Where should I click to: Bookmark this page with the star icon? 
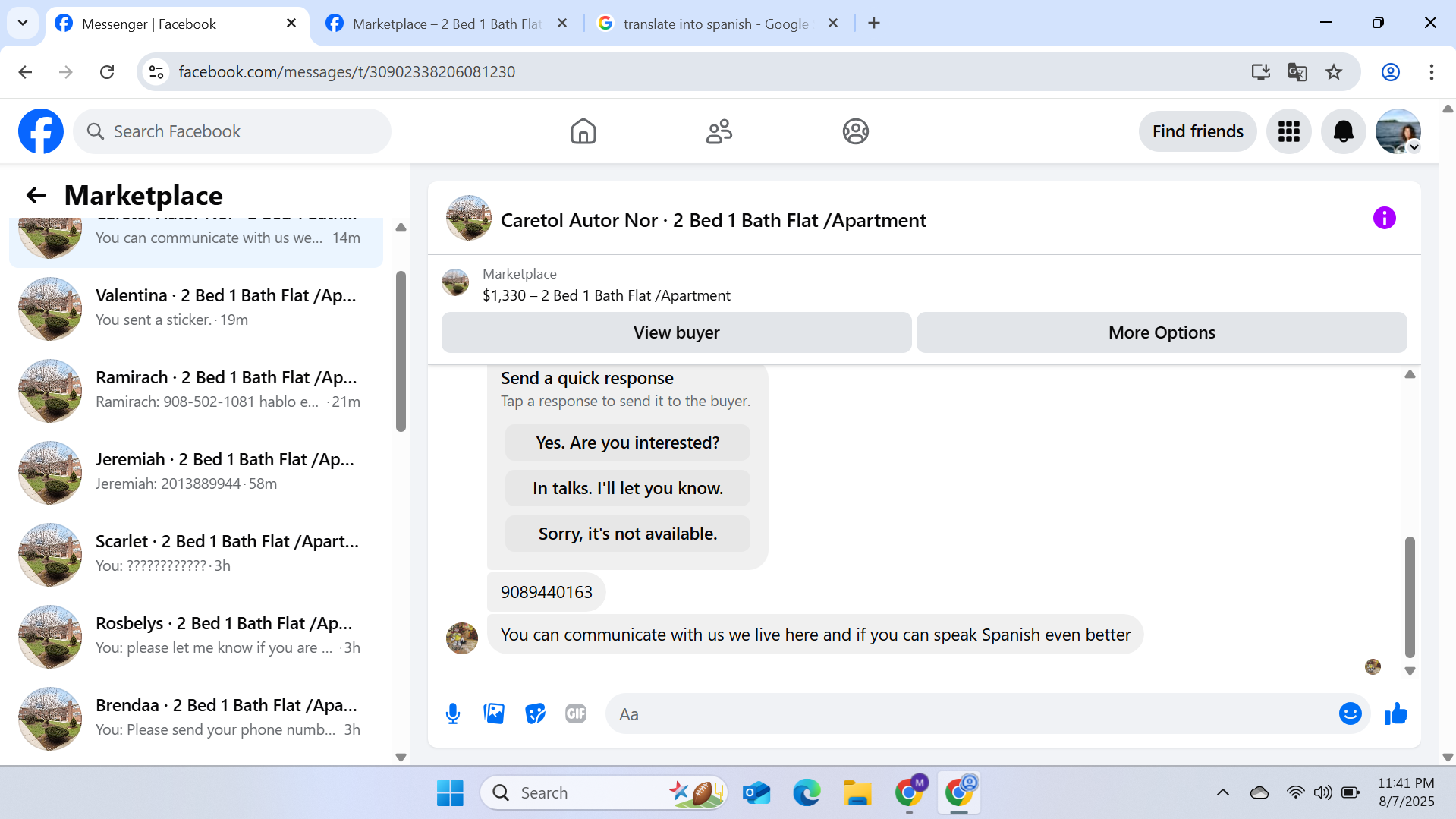1334,72
